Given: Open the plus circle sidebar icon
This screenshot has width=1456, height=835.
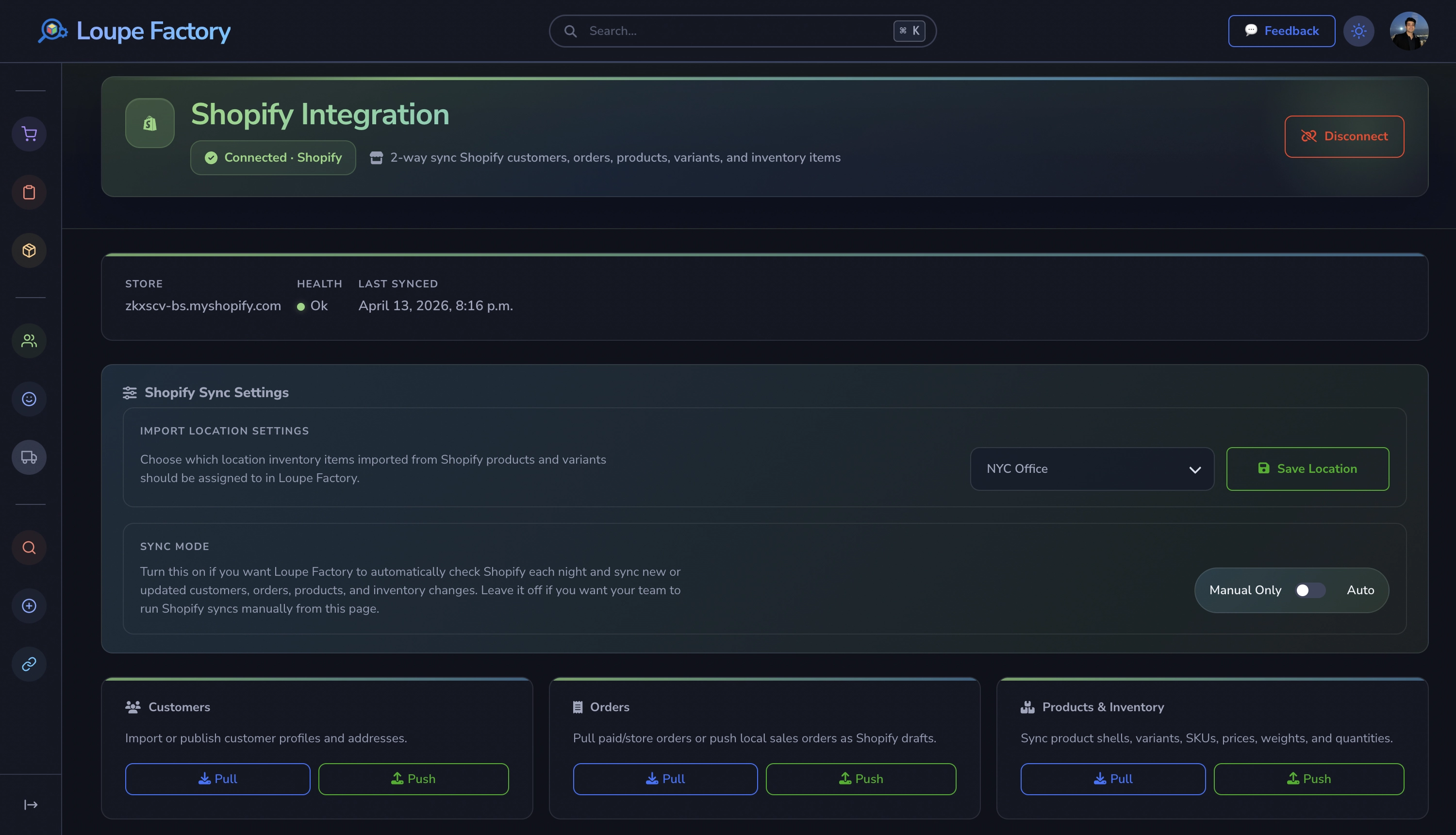Looking at the screenshot, I should click(29, 605).
